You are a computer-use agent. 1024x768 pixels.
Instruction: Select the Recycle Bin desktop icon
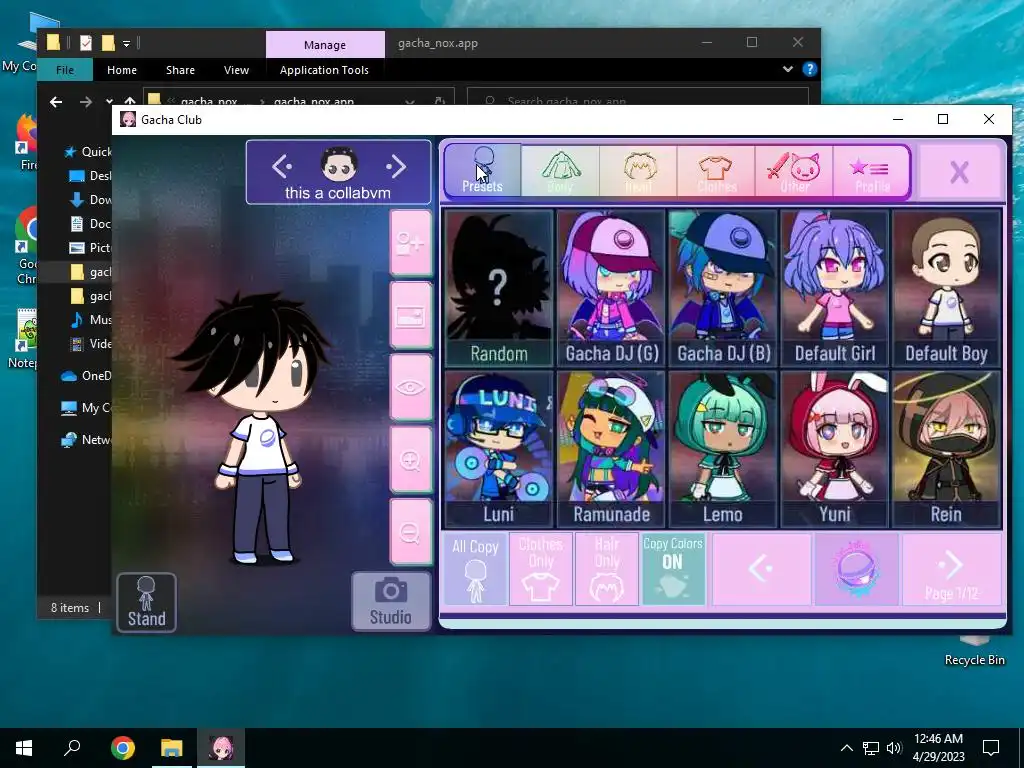[974, 651]
